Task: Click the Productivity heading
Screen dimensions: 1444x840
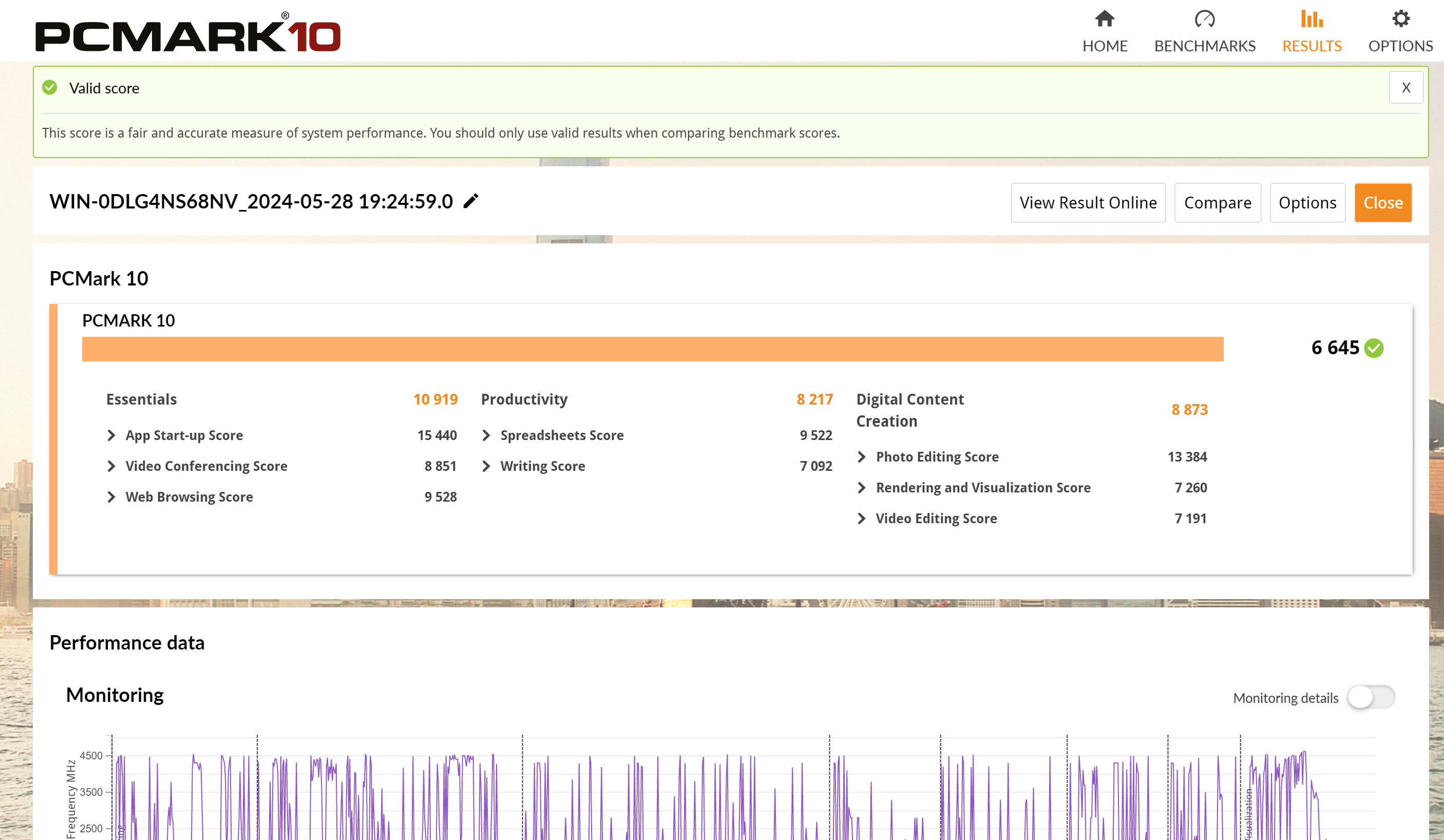Action: (524, 399)
